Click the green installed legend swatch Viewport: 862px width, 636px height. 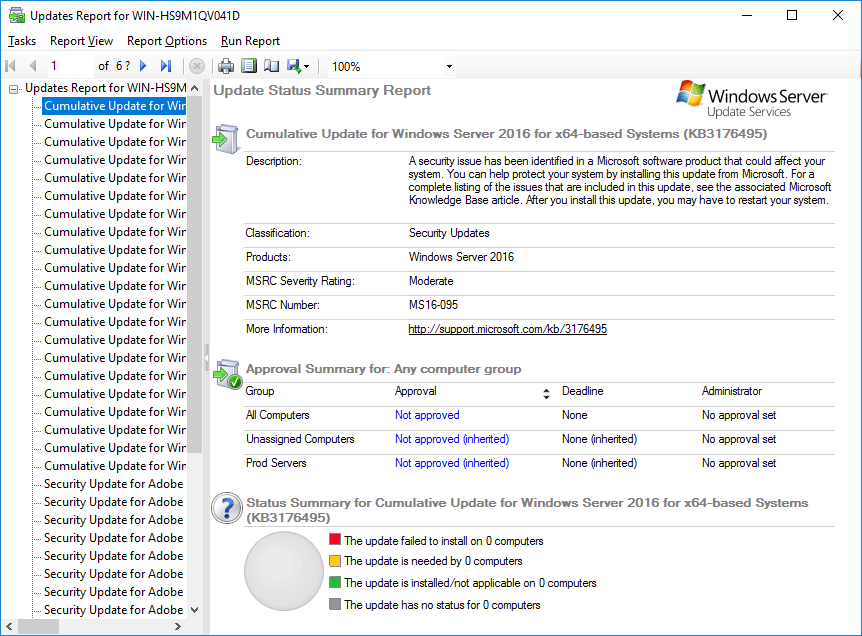(x=335, y=582)
